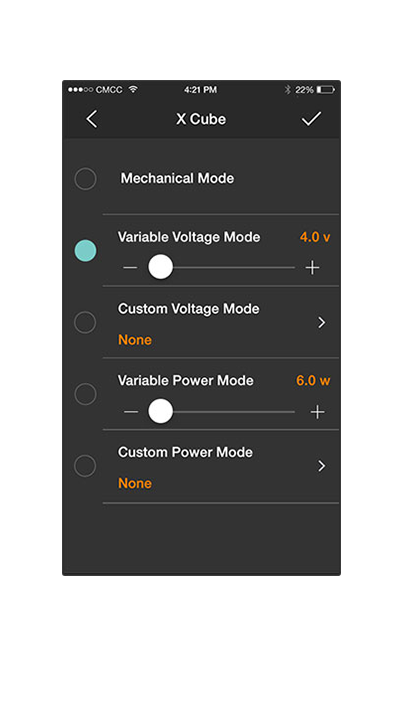
Task: Open Custom Voltage Mode chevron
Action: pyautogui.click(x=321, y=323)
